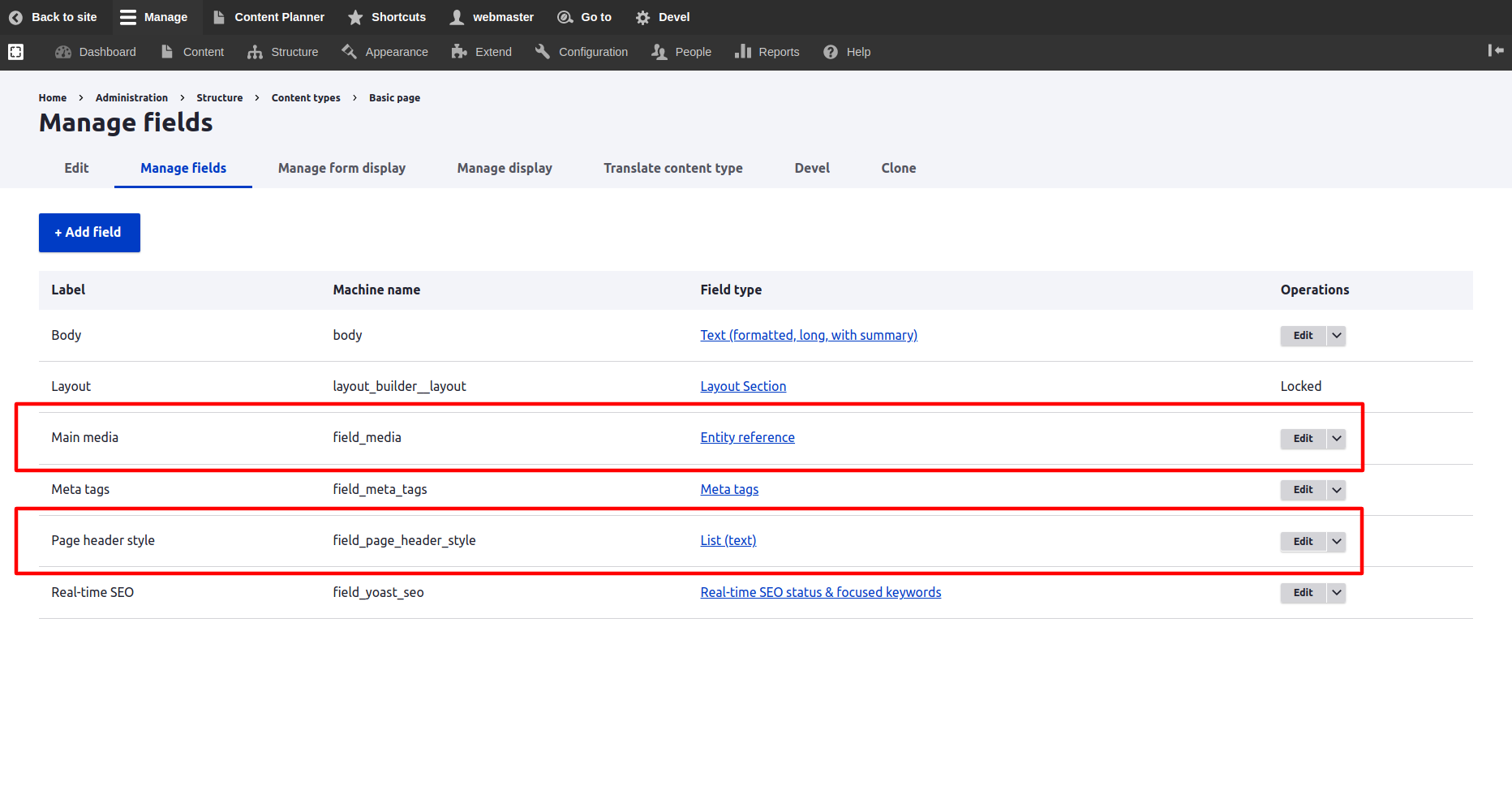This screenshot has height=790, width=1512.
Task: Toggle the admin toolbar square icon at left
Action: coord(15,52)
